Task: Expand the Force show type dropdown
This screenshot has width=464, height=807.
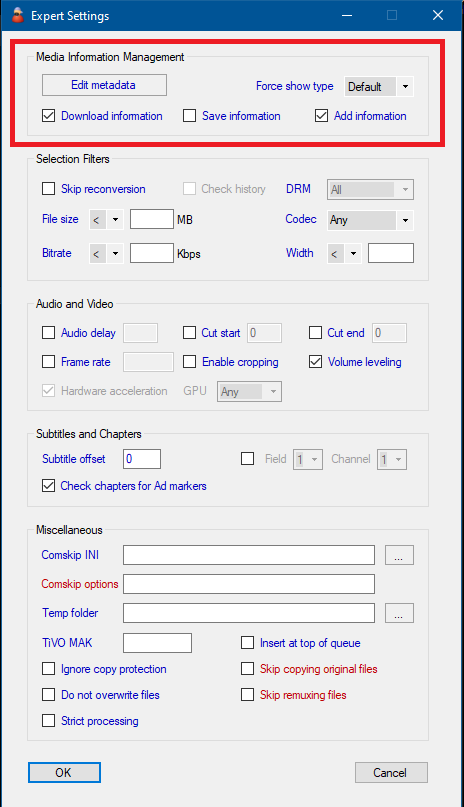Action: (379, 86)
